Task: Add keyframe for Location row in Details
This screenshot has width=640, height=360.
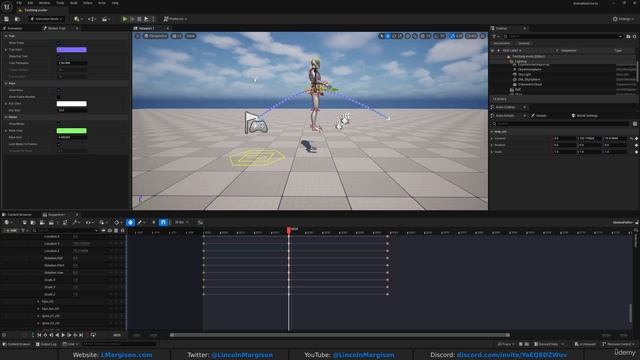Action: [636, 138]
